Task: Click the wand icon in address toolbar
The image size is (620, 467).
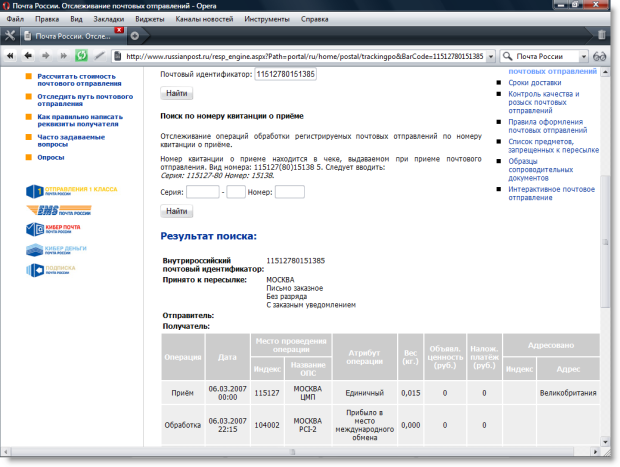Action: point(100,56)
